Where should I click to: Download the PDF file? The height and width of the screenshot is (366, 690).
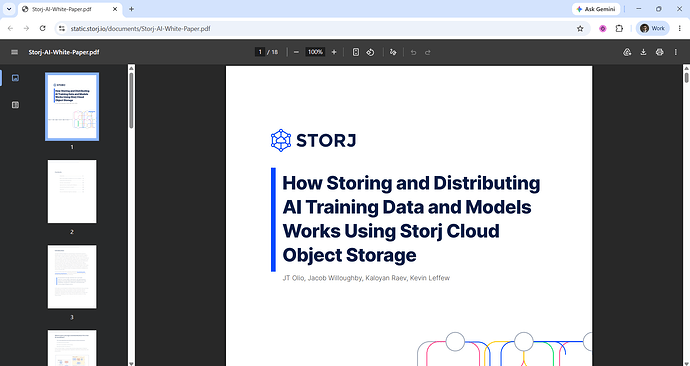coord(643,52)
